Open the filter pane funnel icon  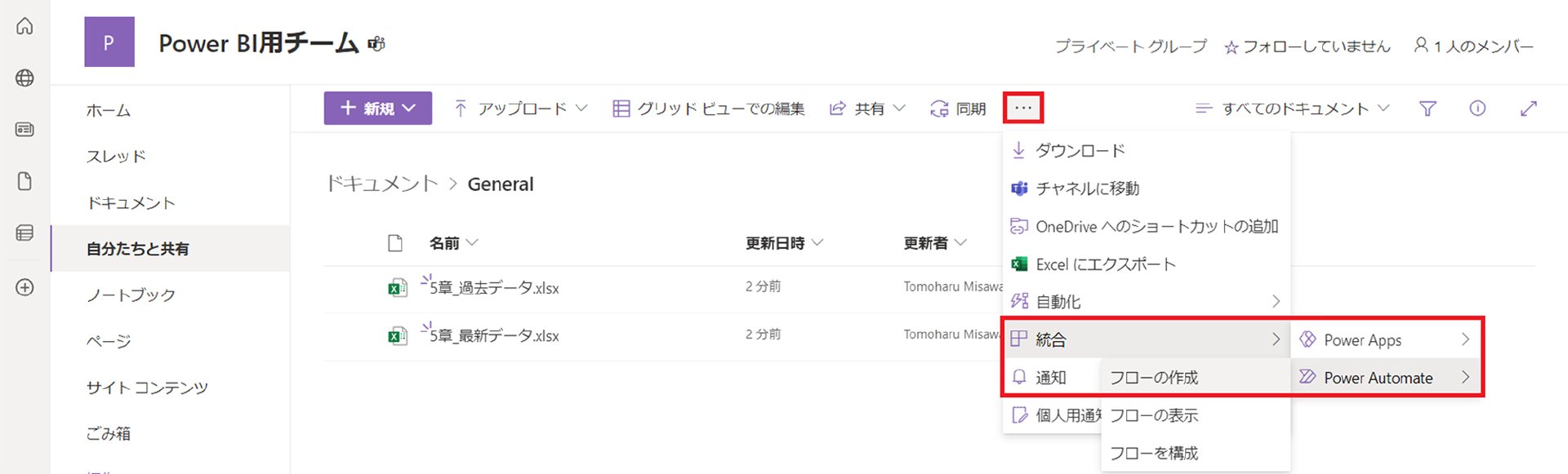coord(1428,109)
